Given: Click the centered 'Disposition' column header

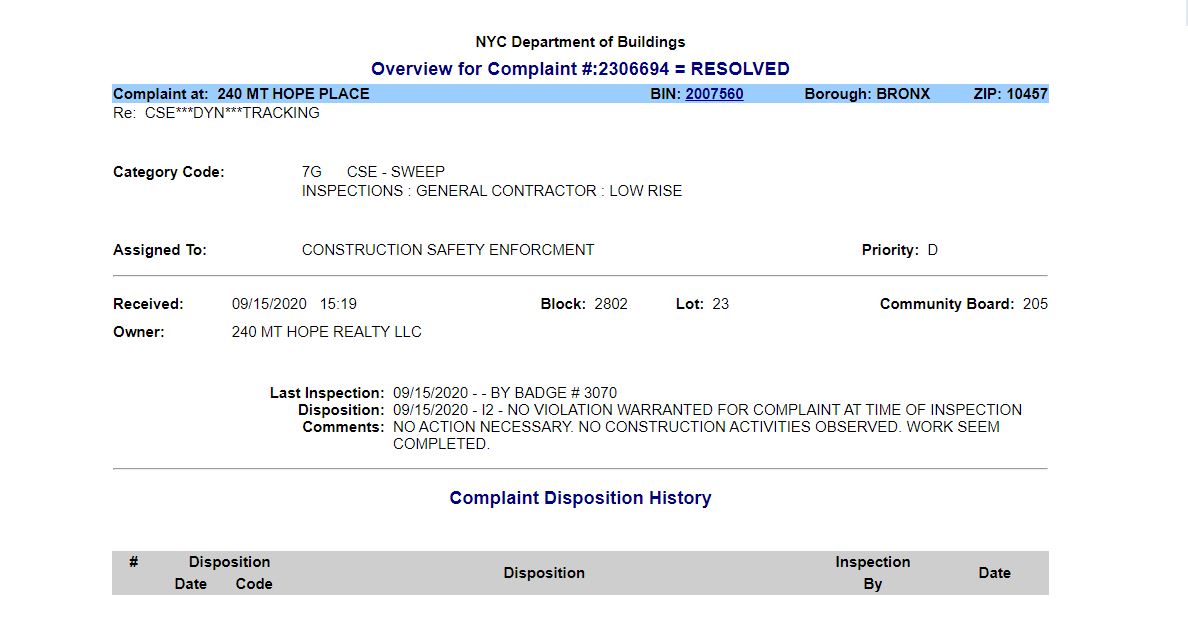Looking at the screenshot, I should pyautogui.click(x=544, y=573).
